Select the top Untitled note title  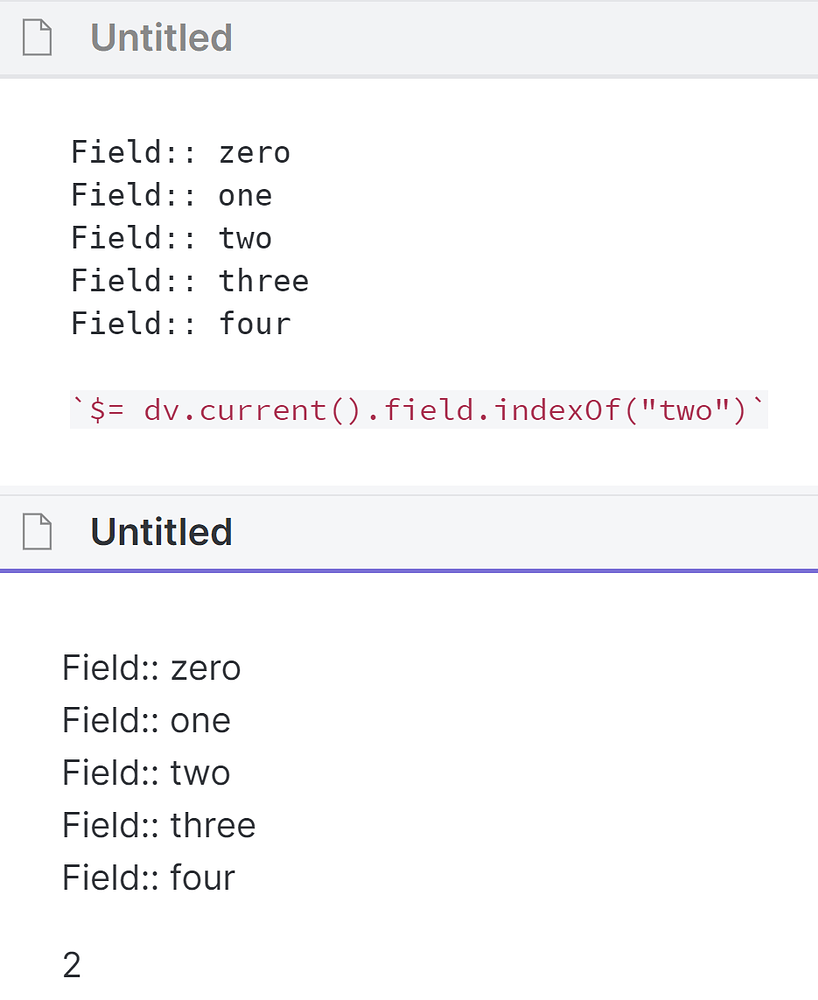[x=160, y=37]
